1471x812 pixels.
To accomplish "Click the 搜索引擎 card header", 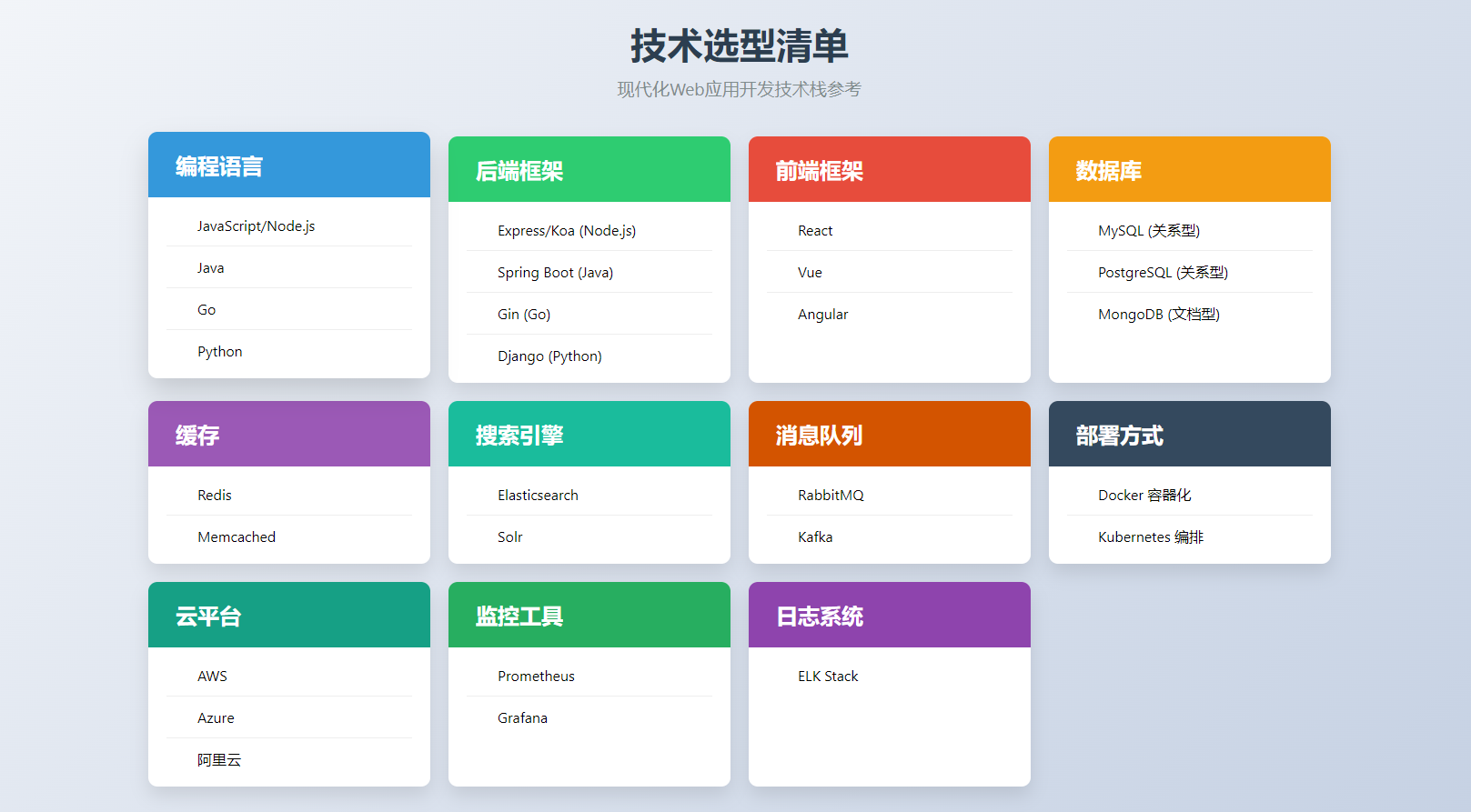I will point(589,434).
